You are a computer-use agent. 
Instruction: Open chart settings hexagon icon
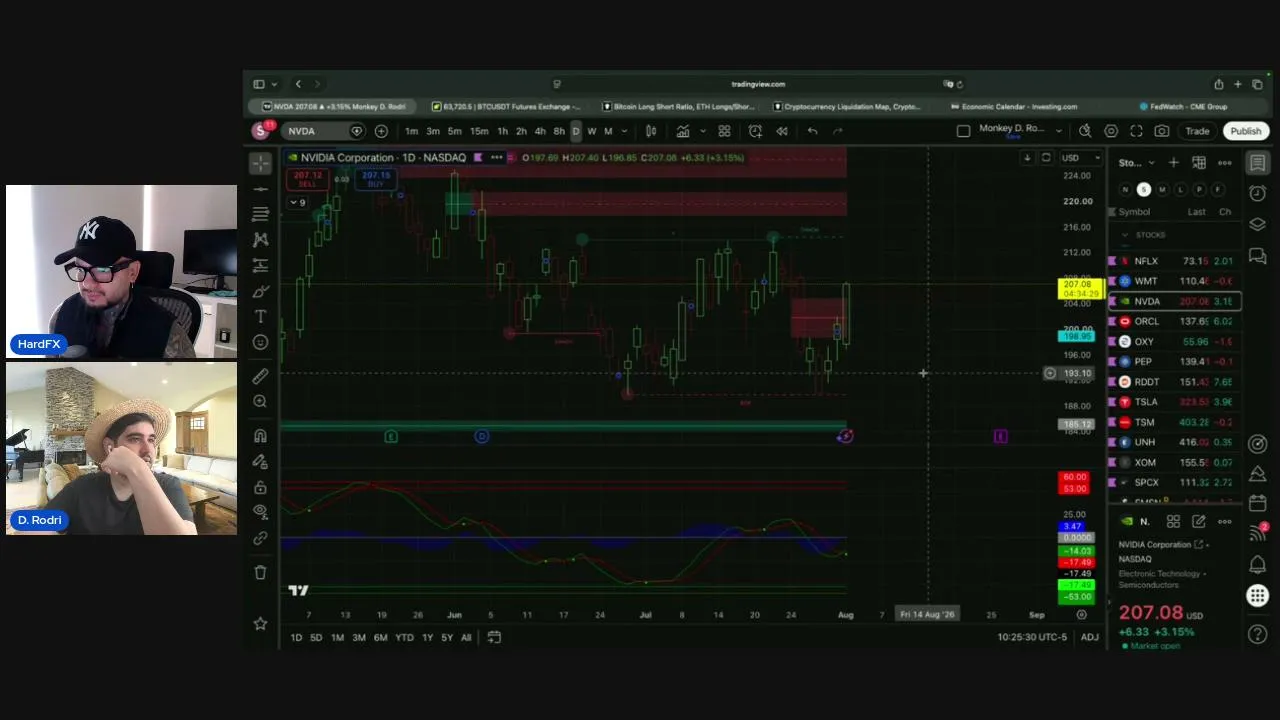pyautogui.click(x=1111, y=131)
